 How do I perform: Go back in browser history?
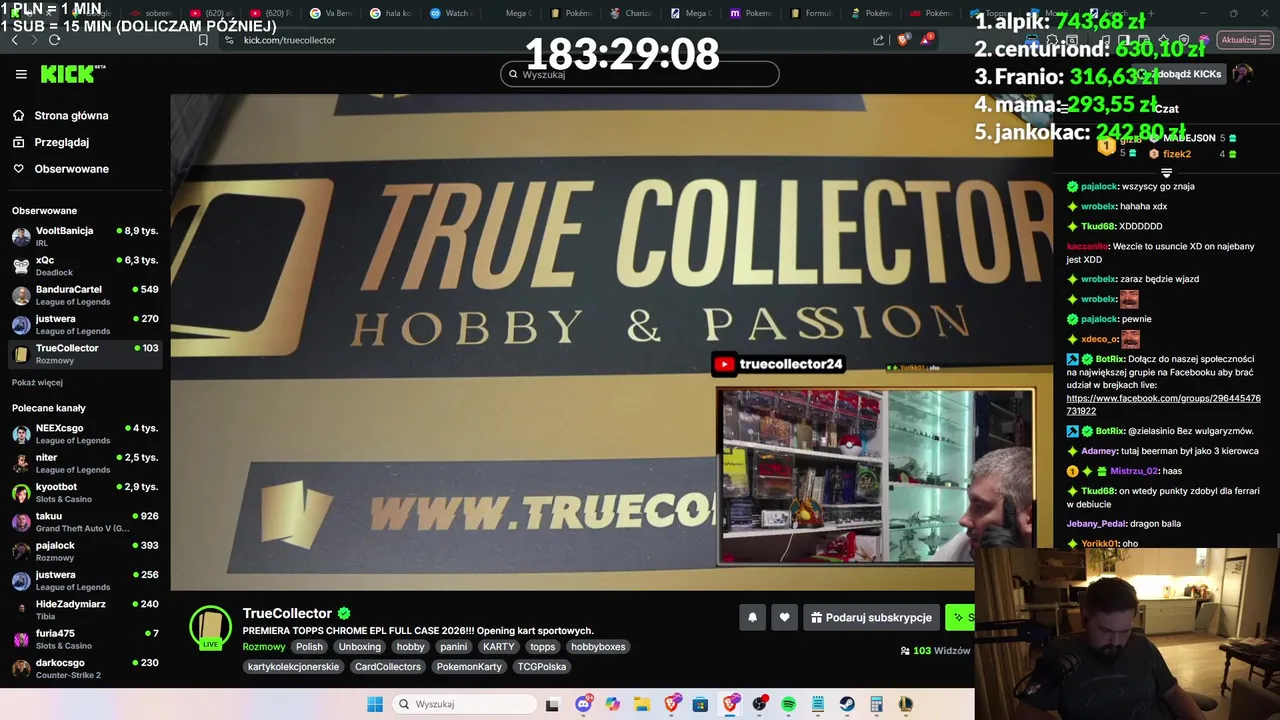click(x=14, y=40)
